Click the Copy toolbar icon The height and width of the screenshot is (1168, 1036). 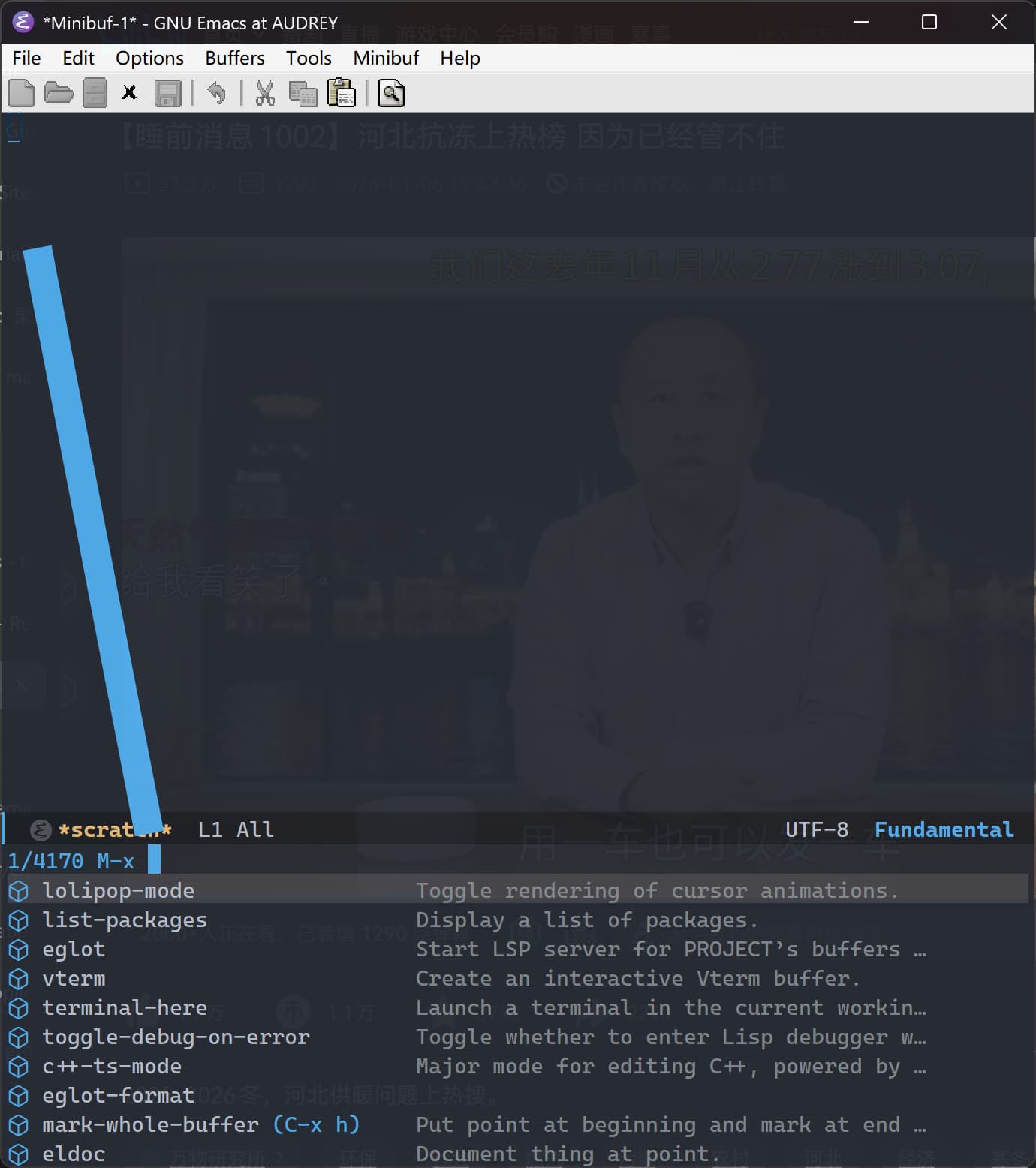click(303, 93)
